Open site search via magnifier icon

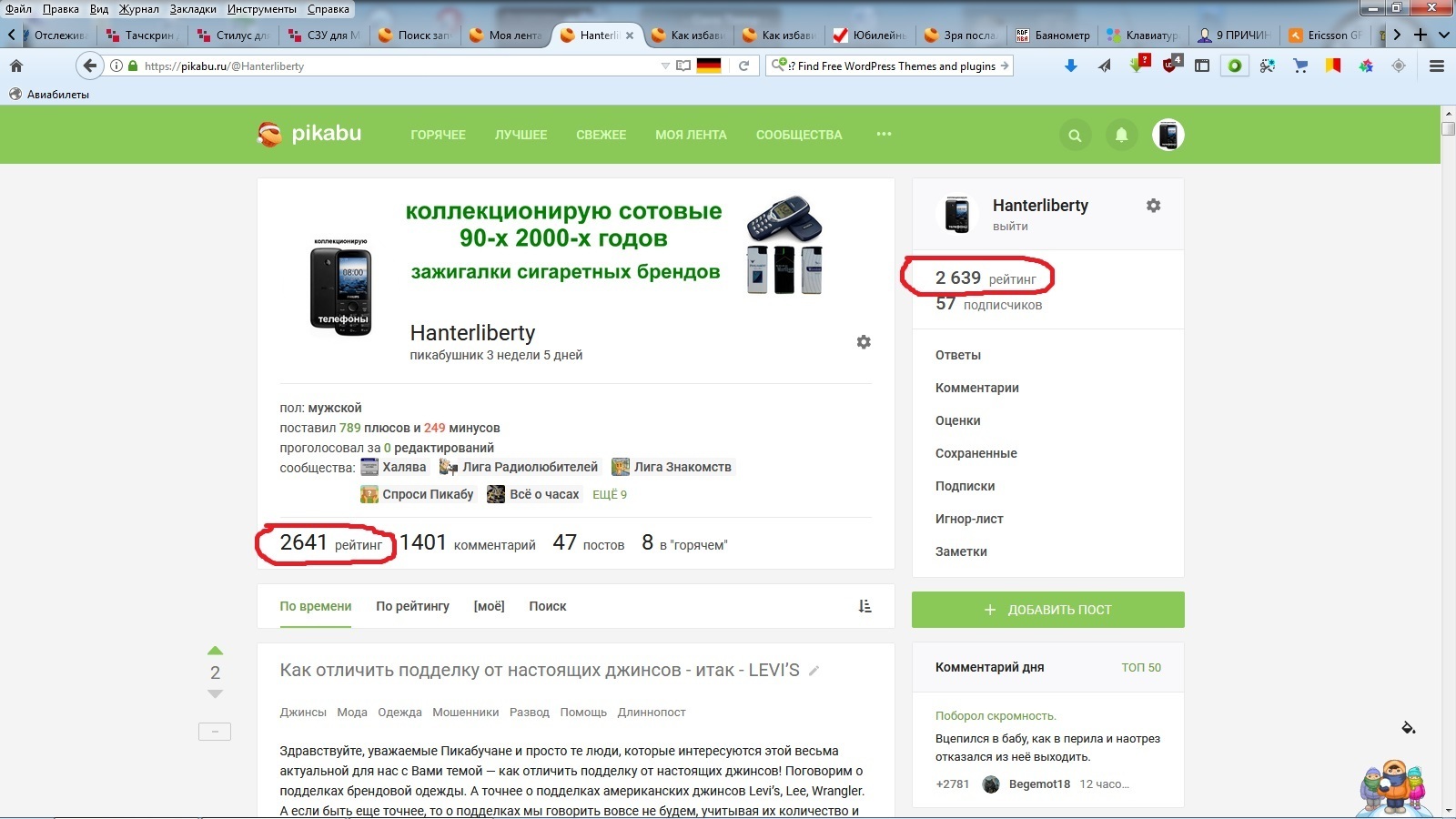1075,135
